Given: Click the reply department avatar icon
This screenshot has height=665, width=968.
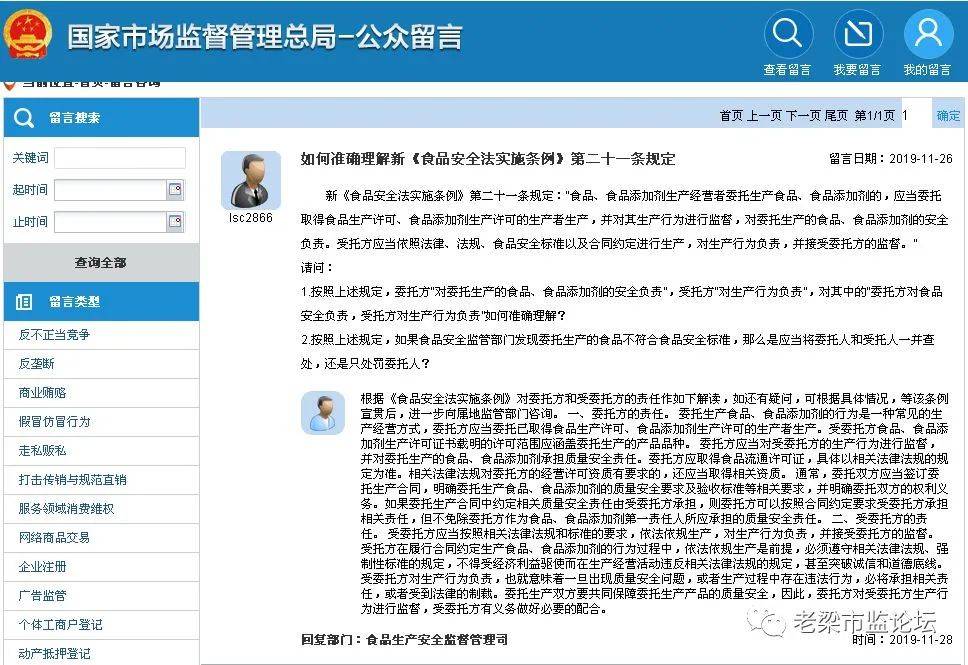Looking at the screenshot, I should click(324, 412).
